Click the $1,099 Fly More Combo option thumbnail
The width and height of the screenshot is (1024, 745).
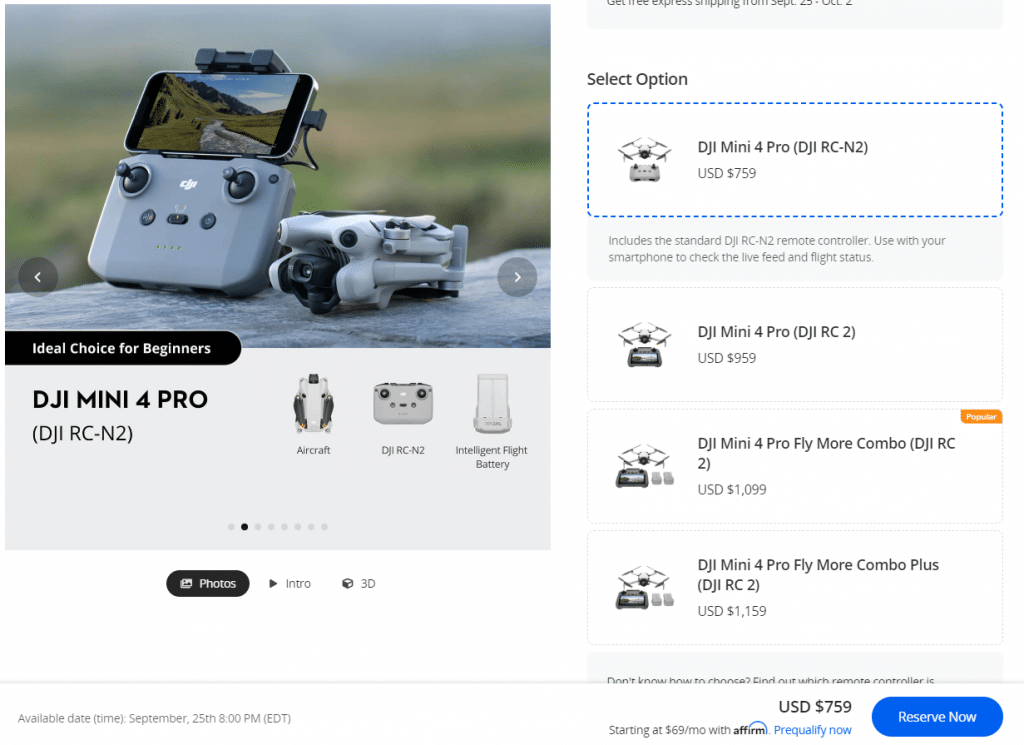point(645,466)
